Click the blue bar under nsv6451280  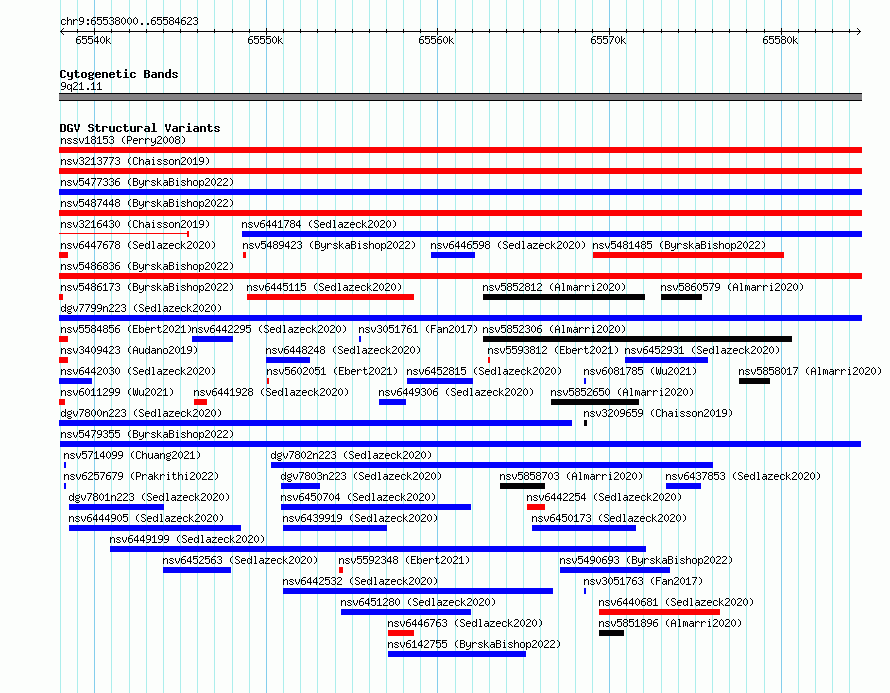pos(406,612)
